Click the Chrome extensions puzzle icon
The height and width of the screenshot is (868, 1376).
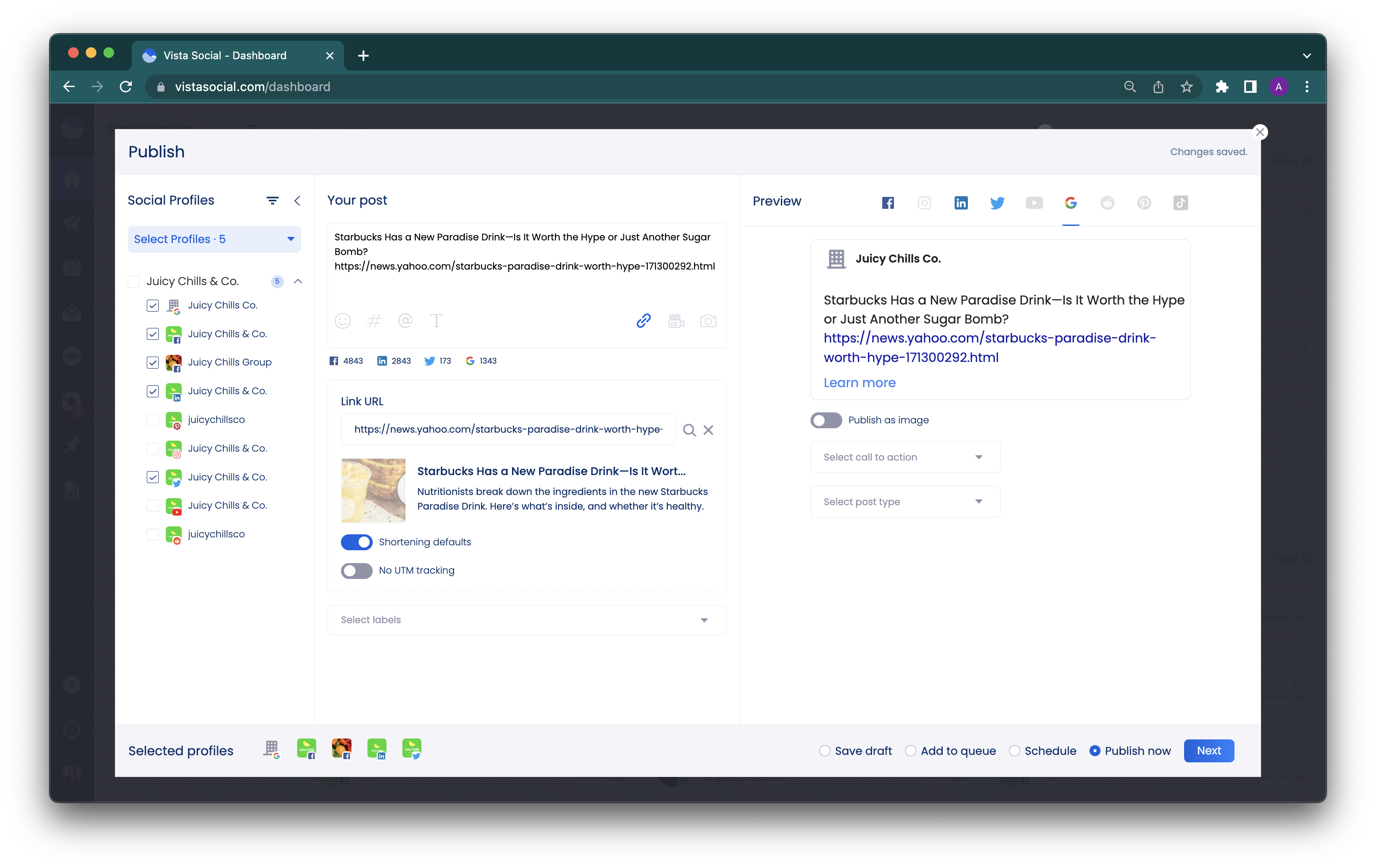pyautogui.click(x=1222, y=87)
